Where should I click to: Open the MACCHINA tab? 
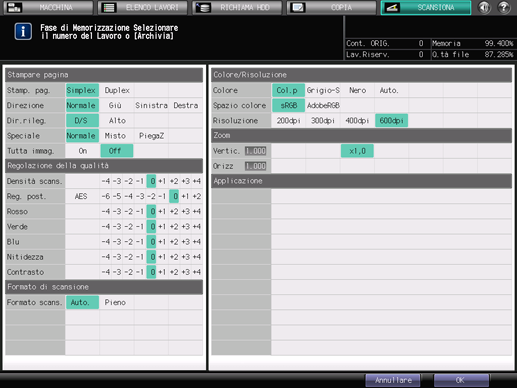48,7
